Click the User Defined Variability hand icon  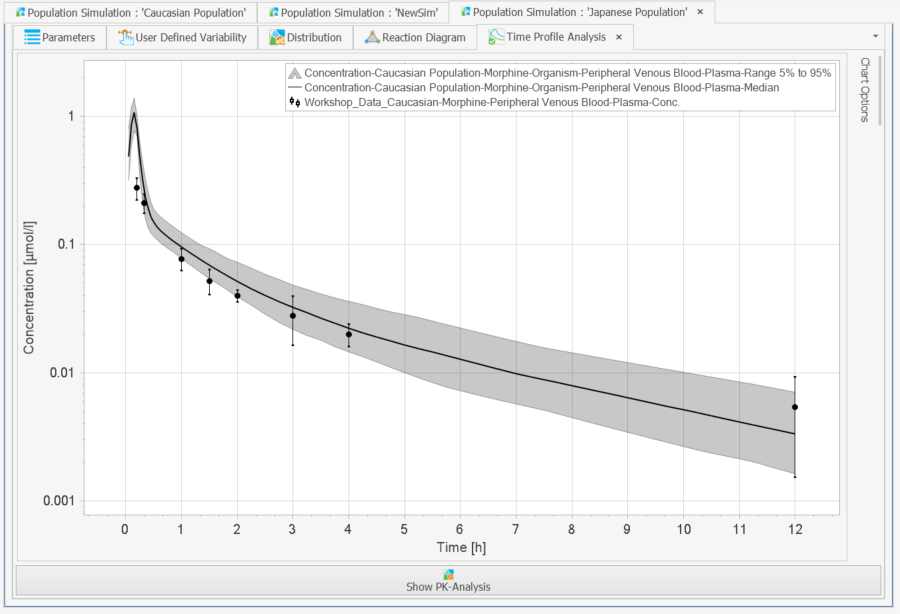point(125,37)
